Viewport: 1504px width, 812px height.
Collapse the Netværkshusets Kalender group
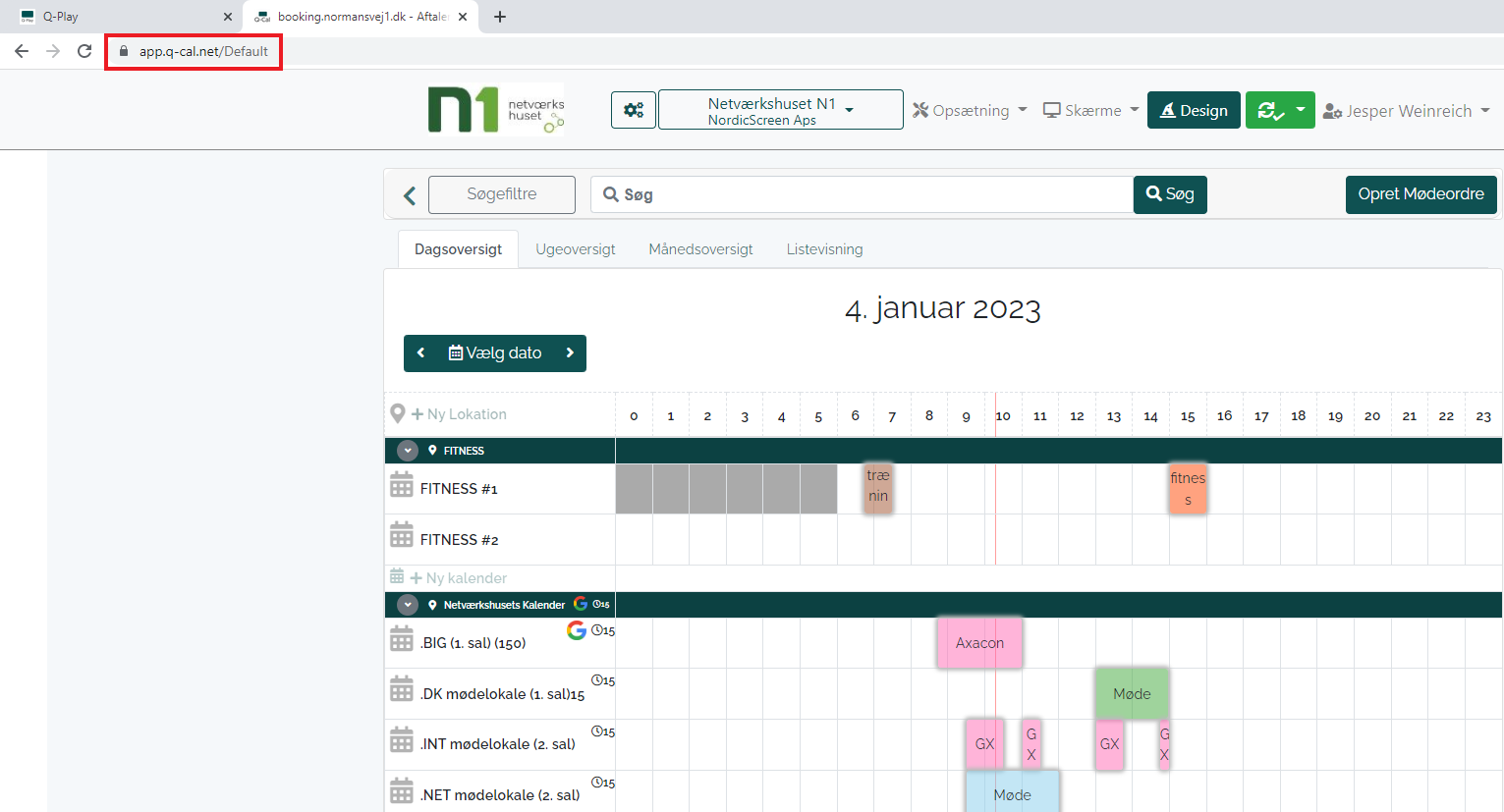408,605
